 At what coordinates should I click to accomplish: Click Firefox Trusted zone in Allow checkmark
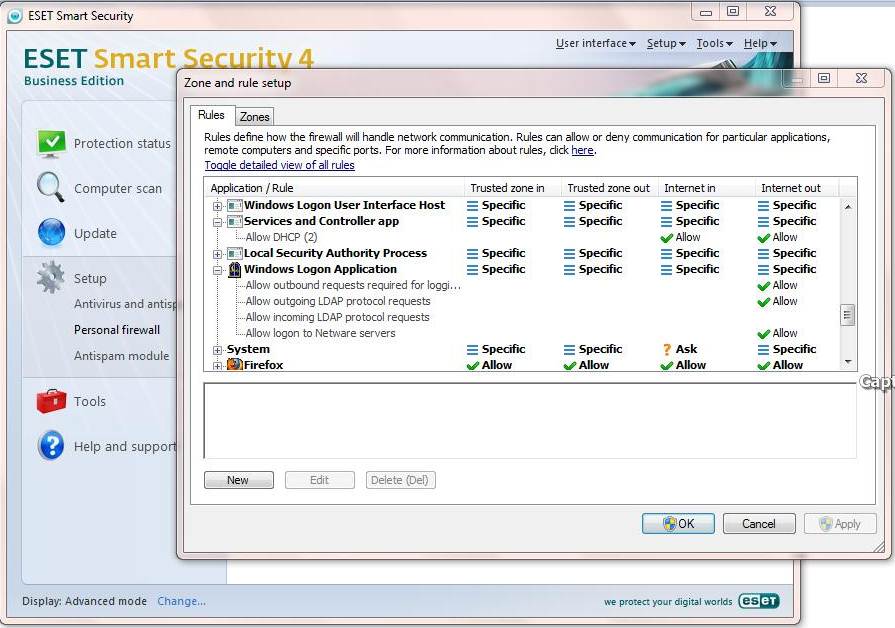coord(473,365)
